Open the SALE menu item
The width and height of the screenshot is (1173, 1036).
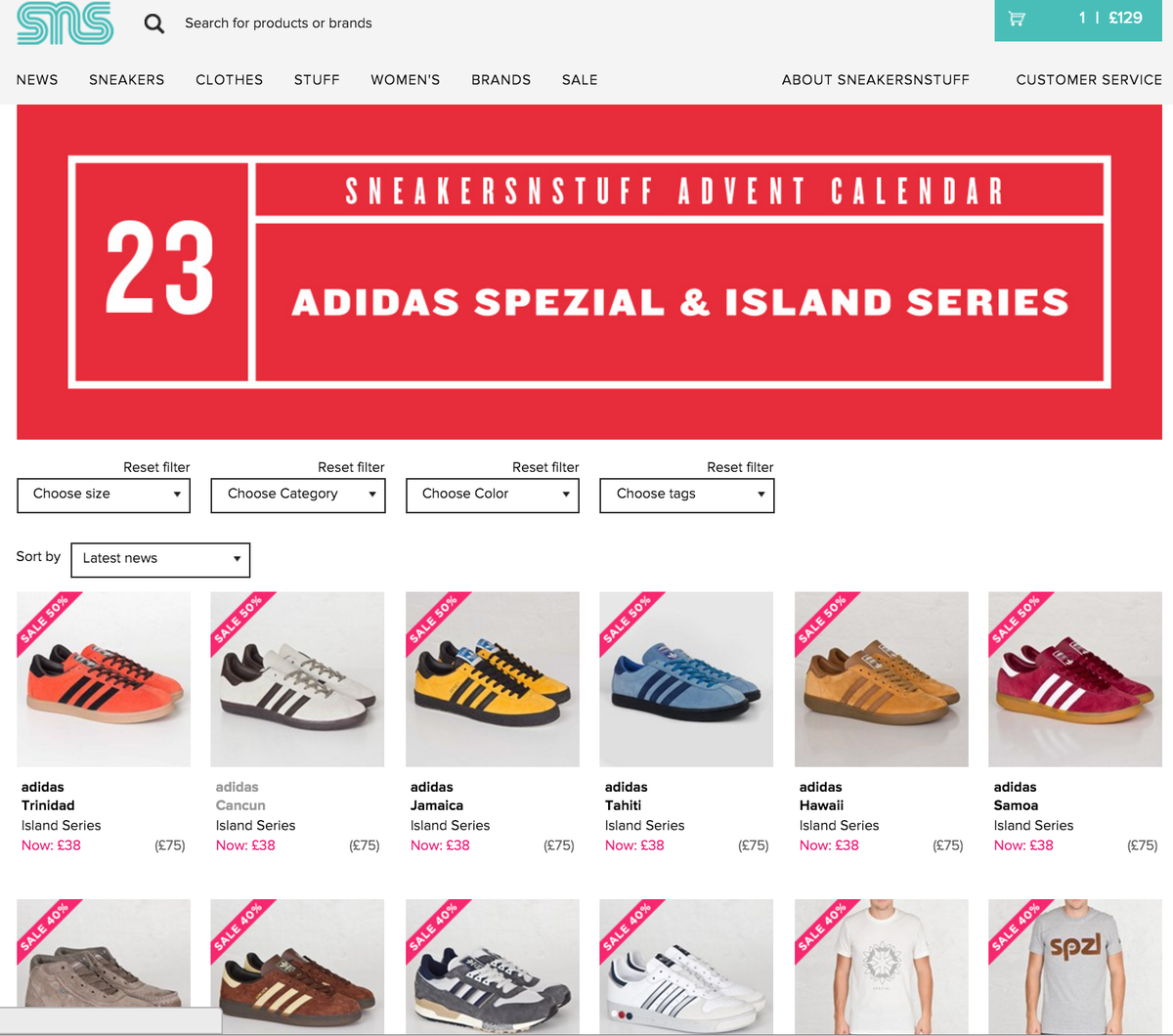[580, 80]
